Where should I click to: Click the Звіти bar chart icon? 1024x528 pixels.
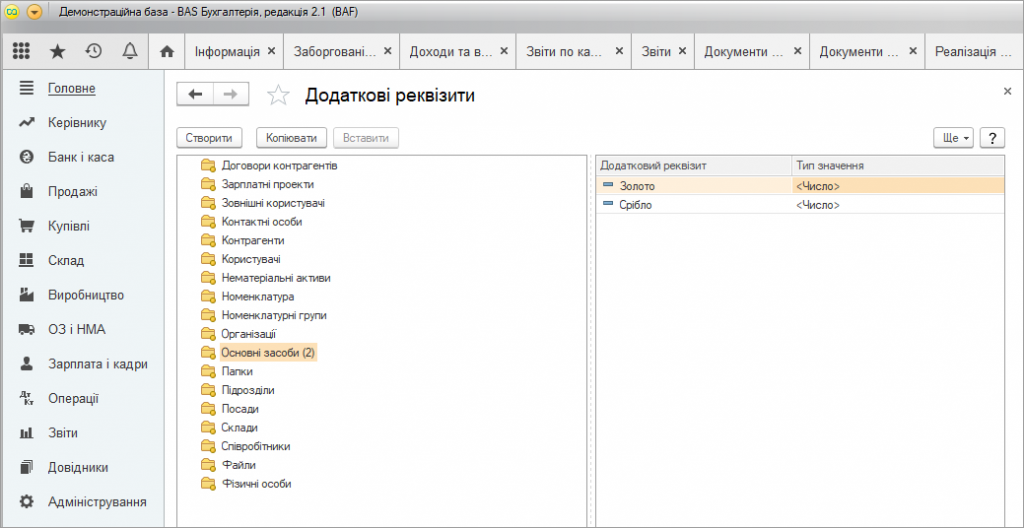(26, 433)
